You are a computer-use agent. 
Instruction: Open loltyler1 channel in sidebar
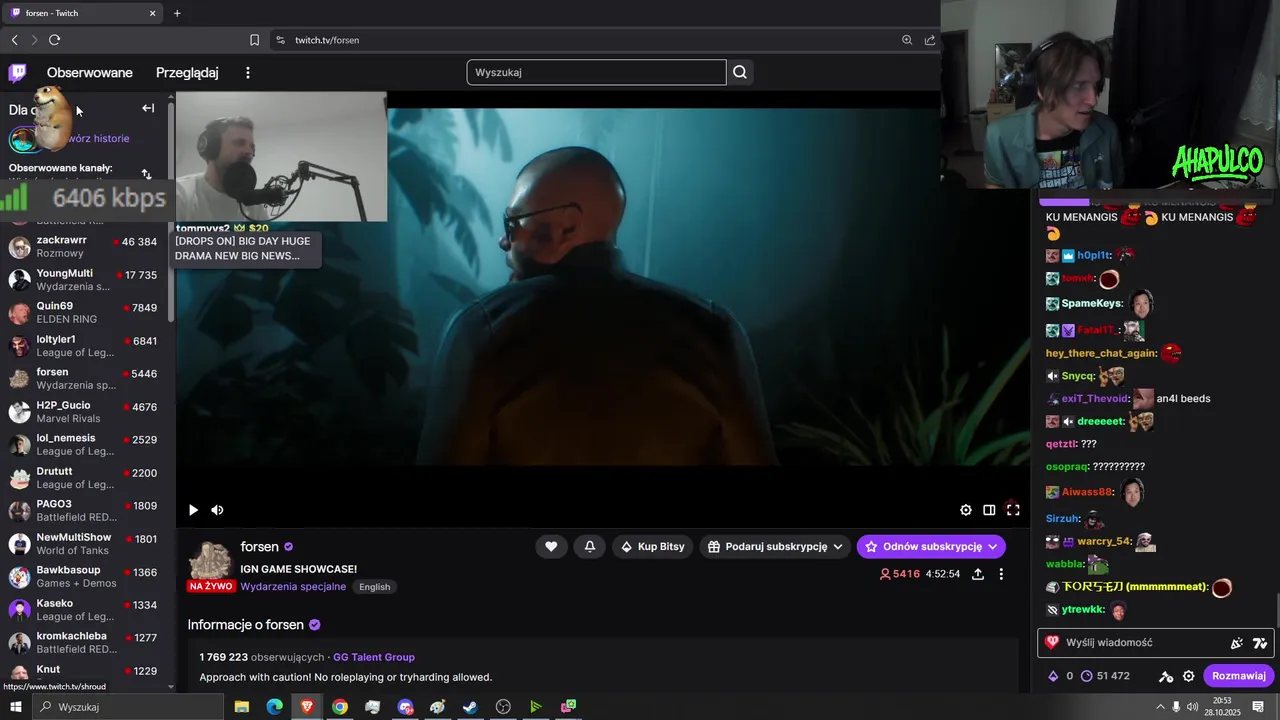pos(83,346)
